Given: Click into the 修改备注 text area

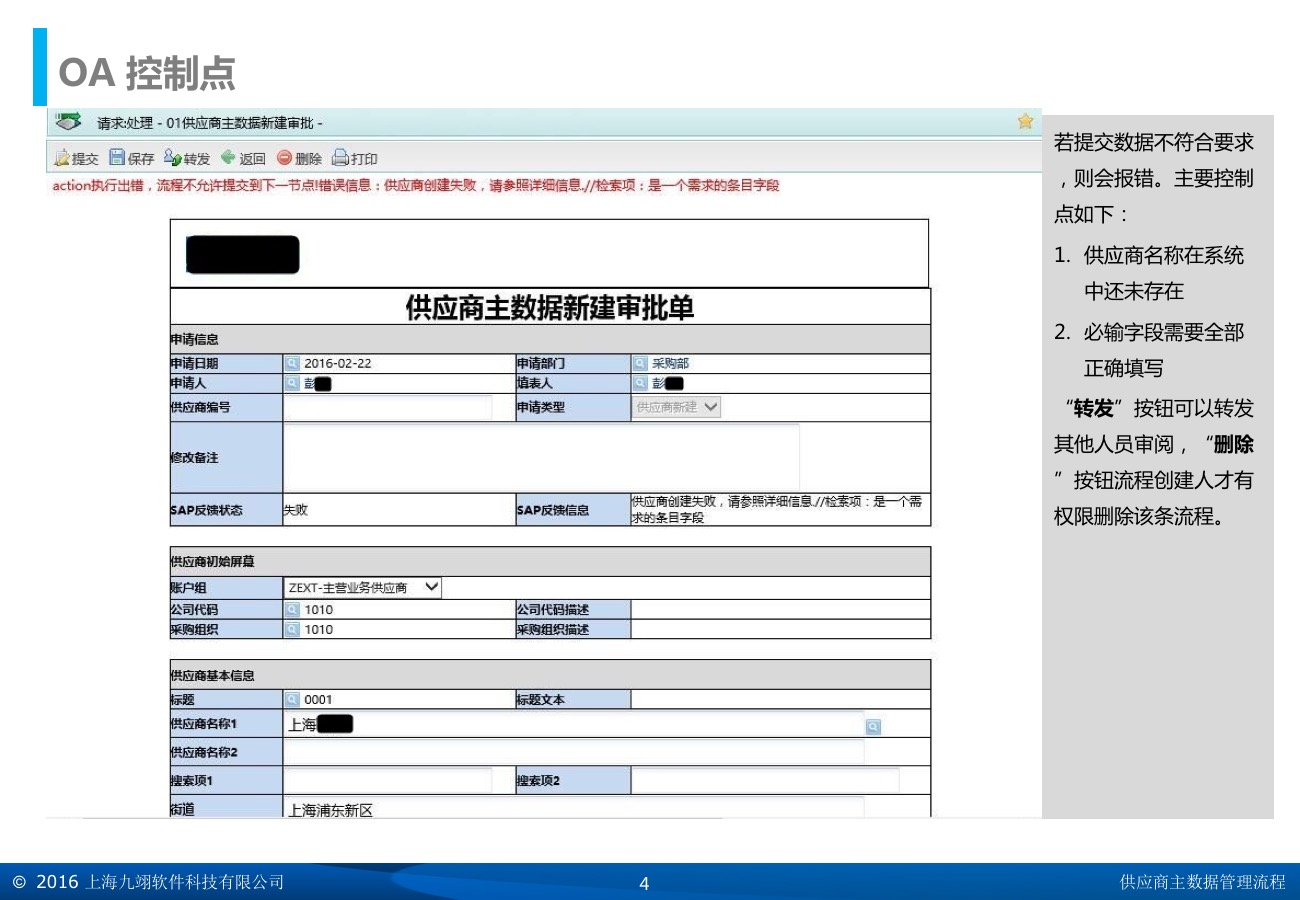Looking at the screenshot, I should 541,457.
